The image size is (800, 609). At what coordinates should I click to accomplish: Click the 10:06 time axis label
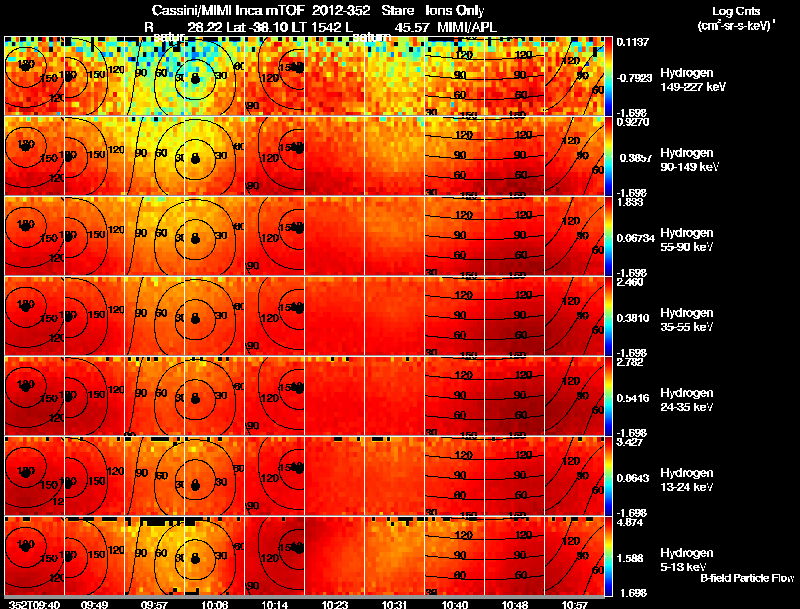[x=214, y=604]
